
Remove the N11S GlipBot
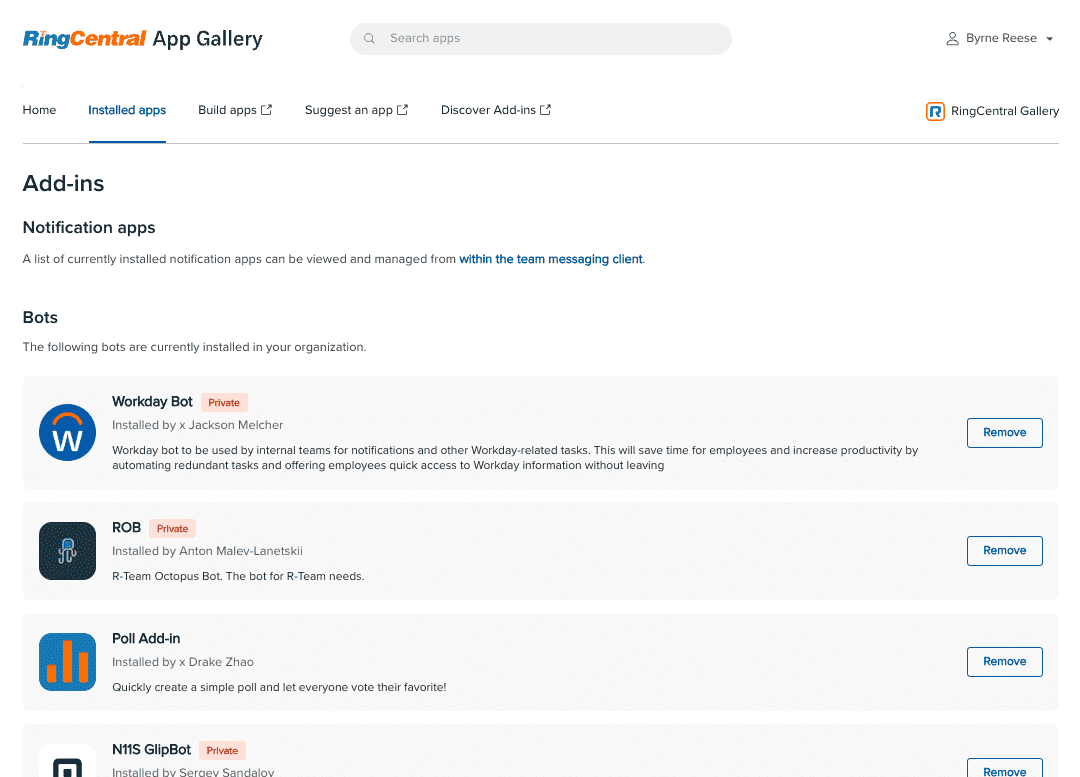point(1004,769)
